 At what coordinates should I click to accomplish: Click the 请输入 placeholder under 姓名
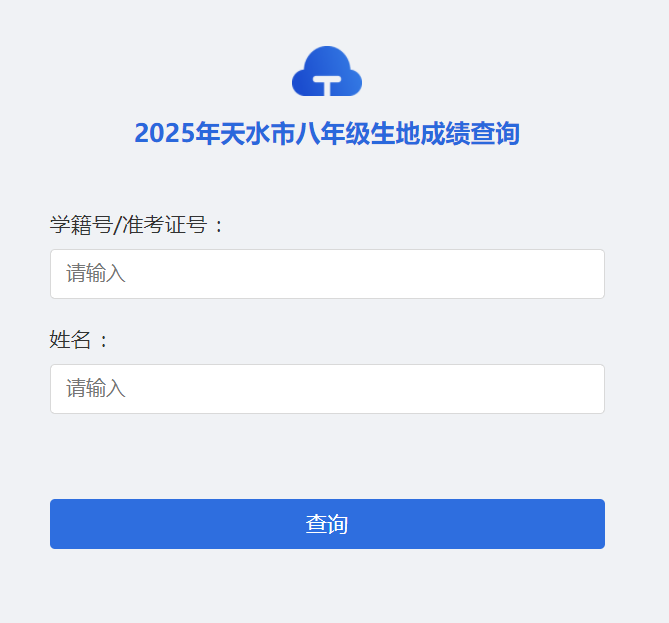(96, 389)
